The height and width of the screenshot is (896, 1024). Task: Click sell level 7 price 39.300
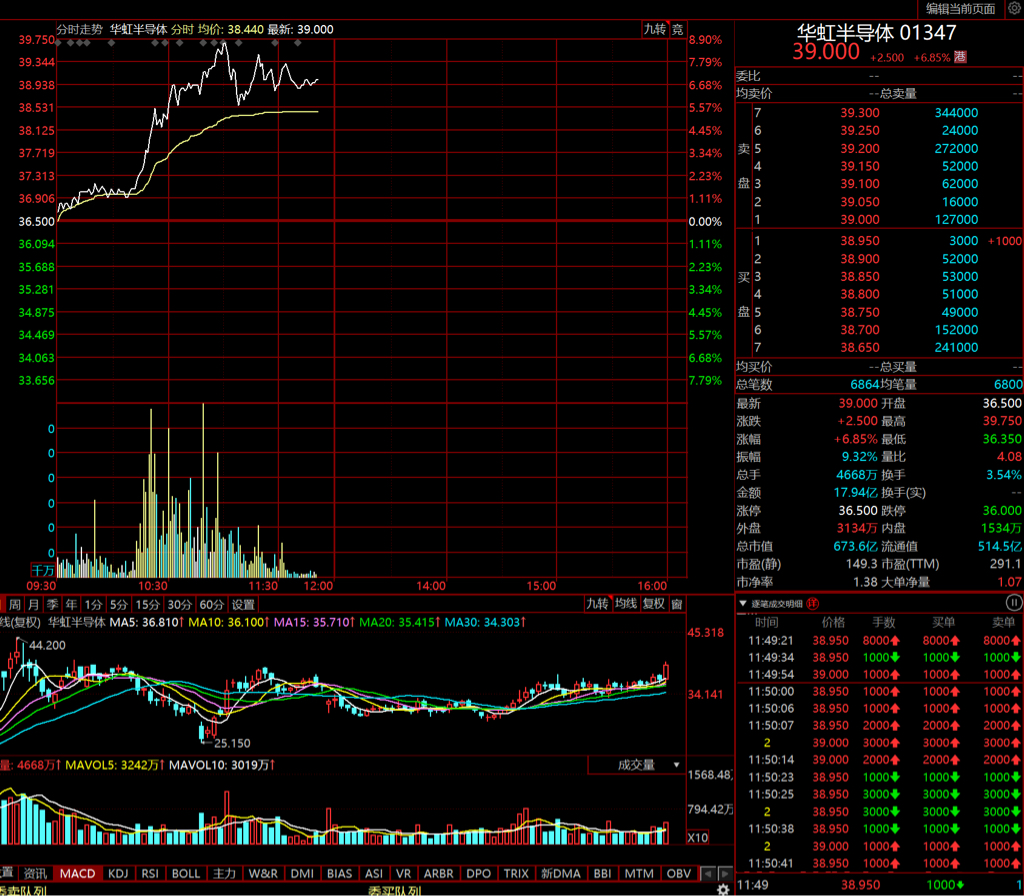(x=859, y=112)
